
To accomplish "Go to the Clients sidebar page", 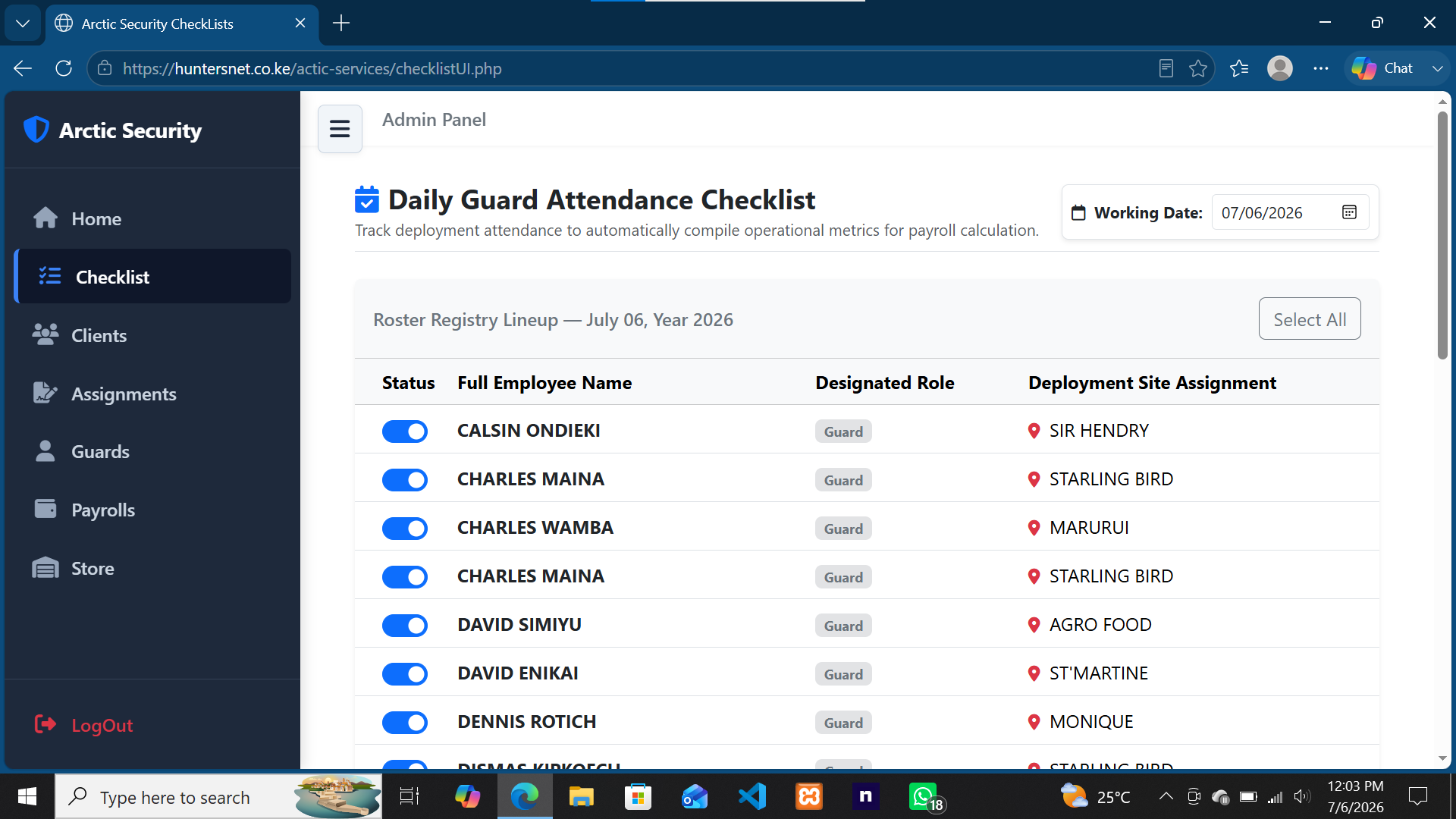I will pos(152,335).
